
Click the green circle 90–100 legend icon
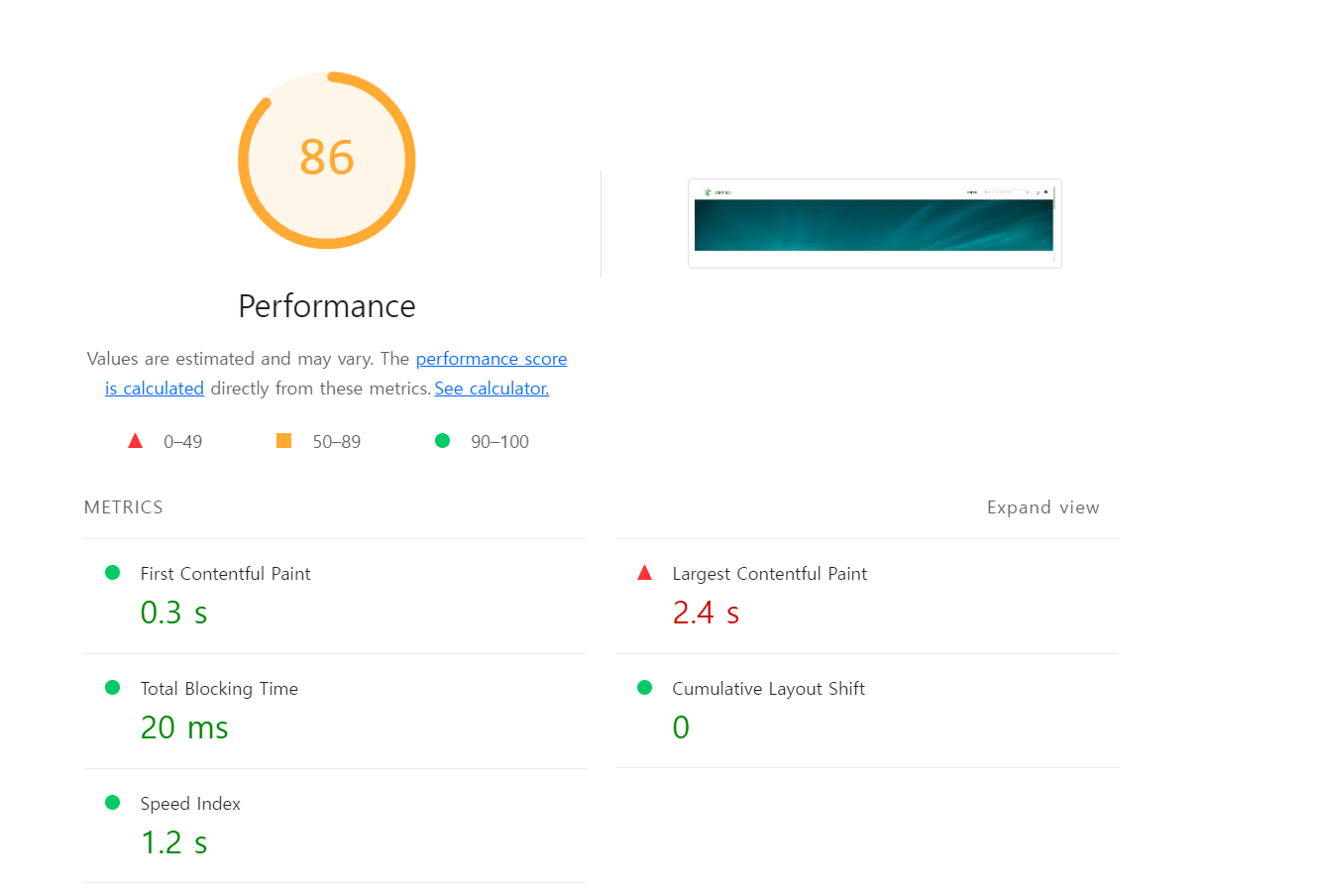click(x=442, y=441)
